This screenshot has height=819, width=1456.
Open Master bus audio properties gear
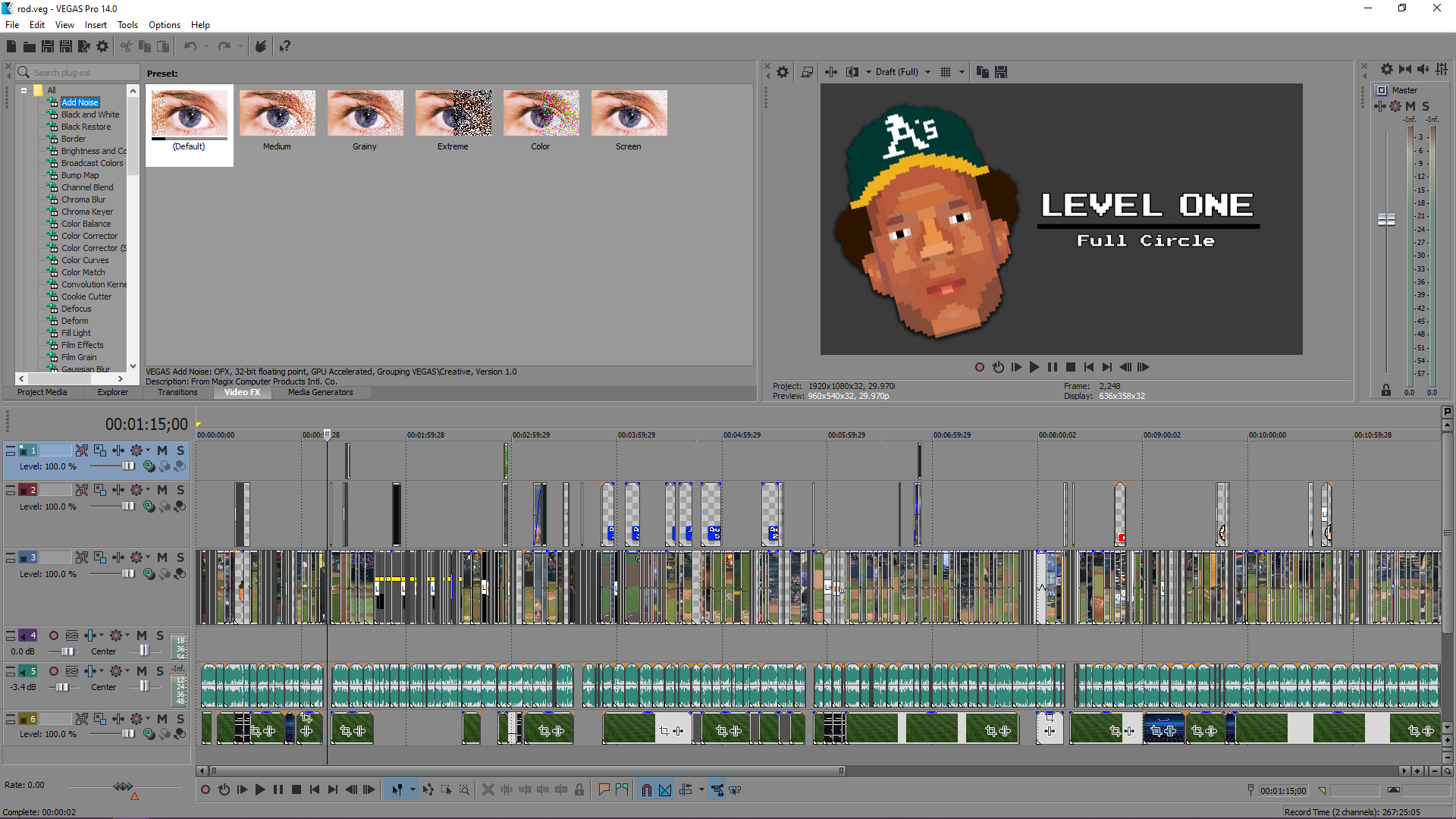pos(1386,69)
